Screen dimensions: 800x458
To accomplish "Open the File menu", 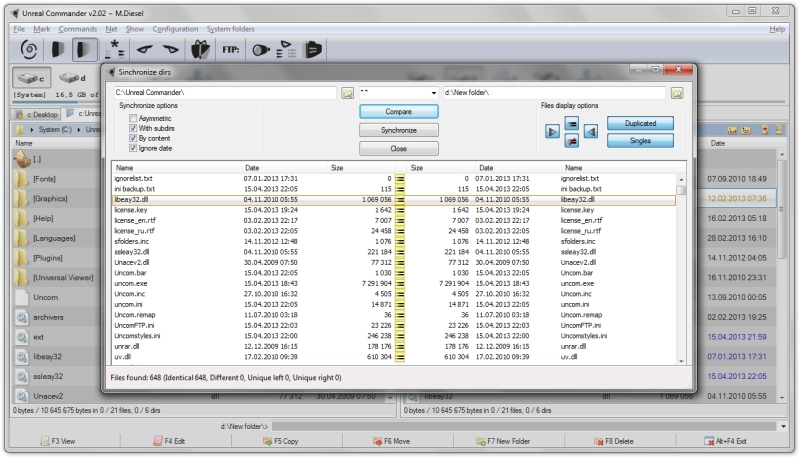I will tap(19, 29).
